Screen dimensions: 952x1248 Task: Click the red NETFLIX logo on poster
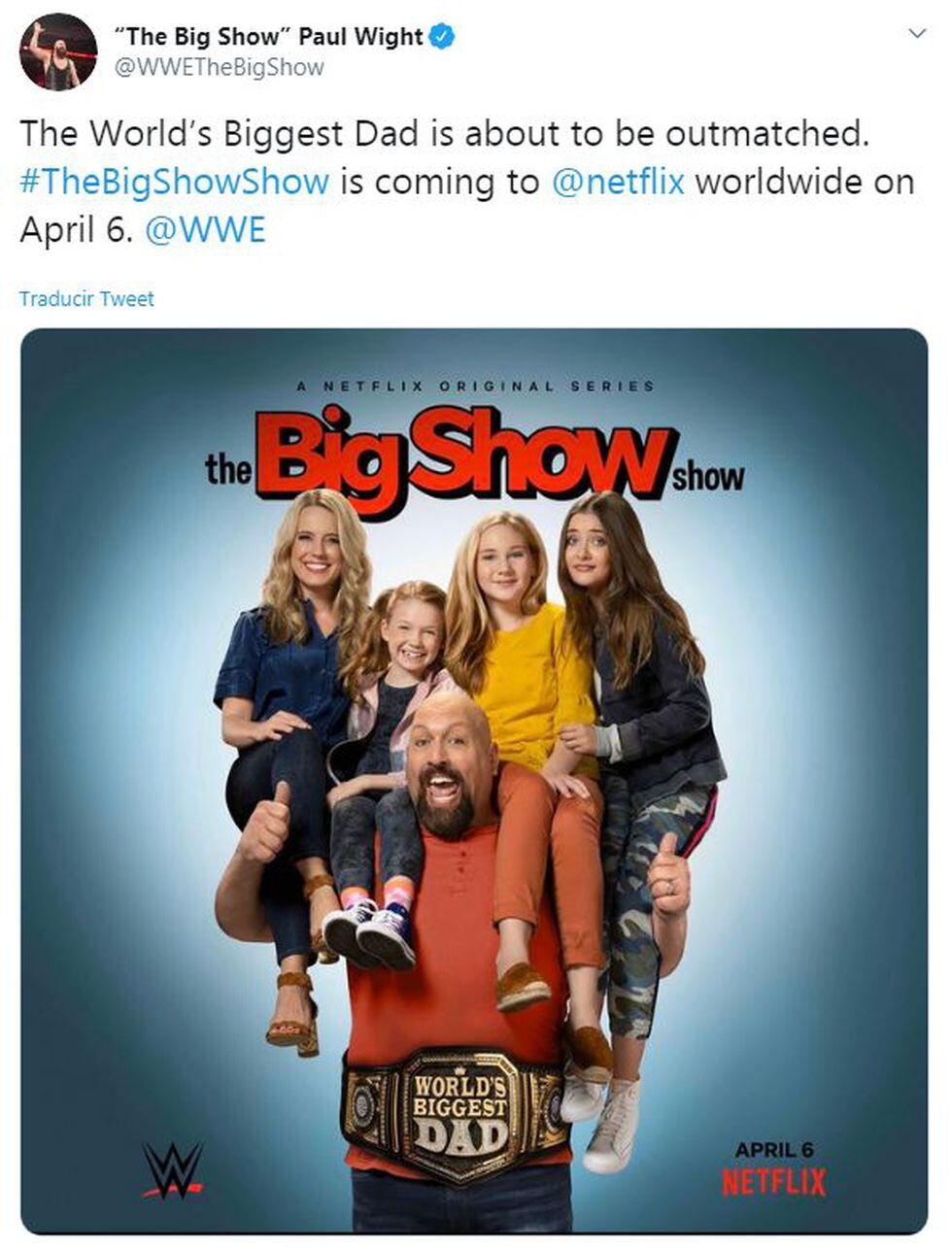pyautogui.click(x=774, y=1183)
